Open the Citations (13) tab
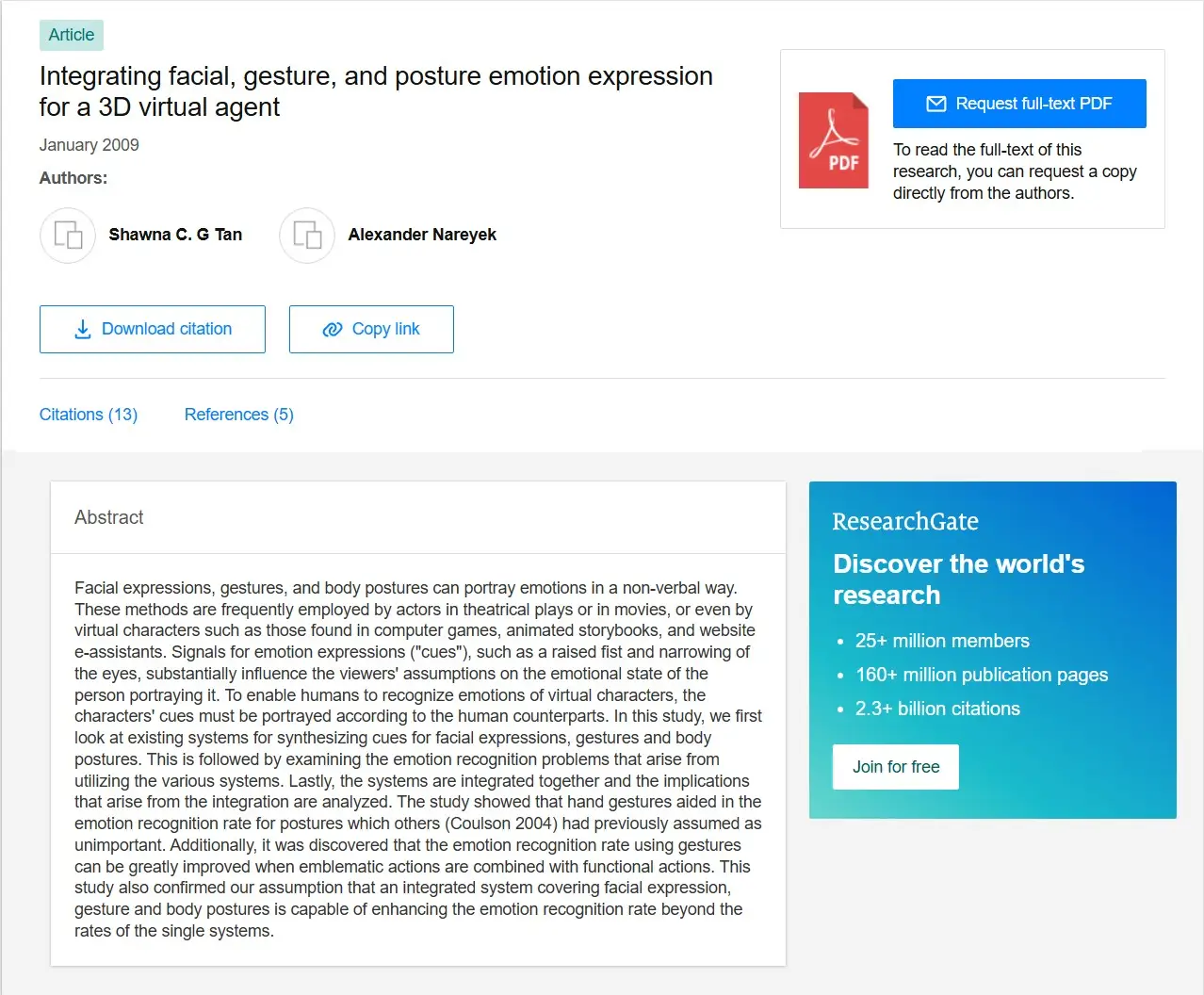This screenshot has width=1204, height=995. pos(89,415)
